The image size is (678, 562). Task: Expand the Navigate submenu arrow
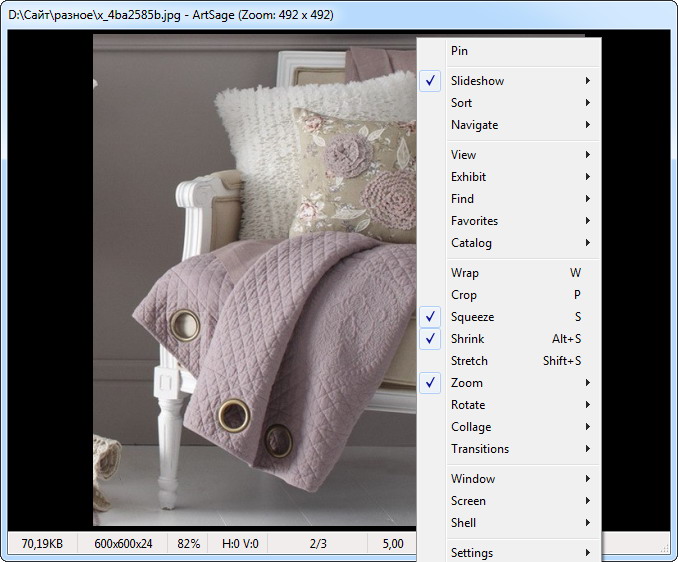(588, 125)
